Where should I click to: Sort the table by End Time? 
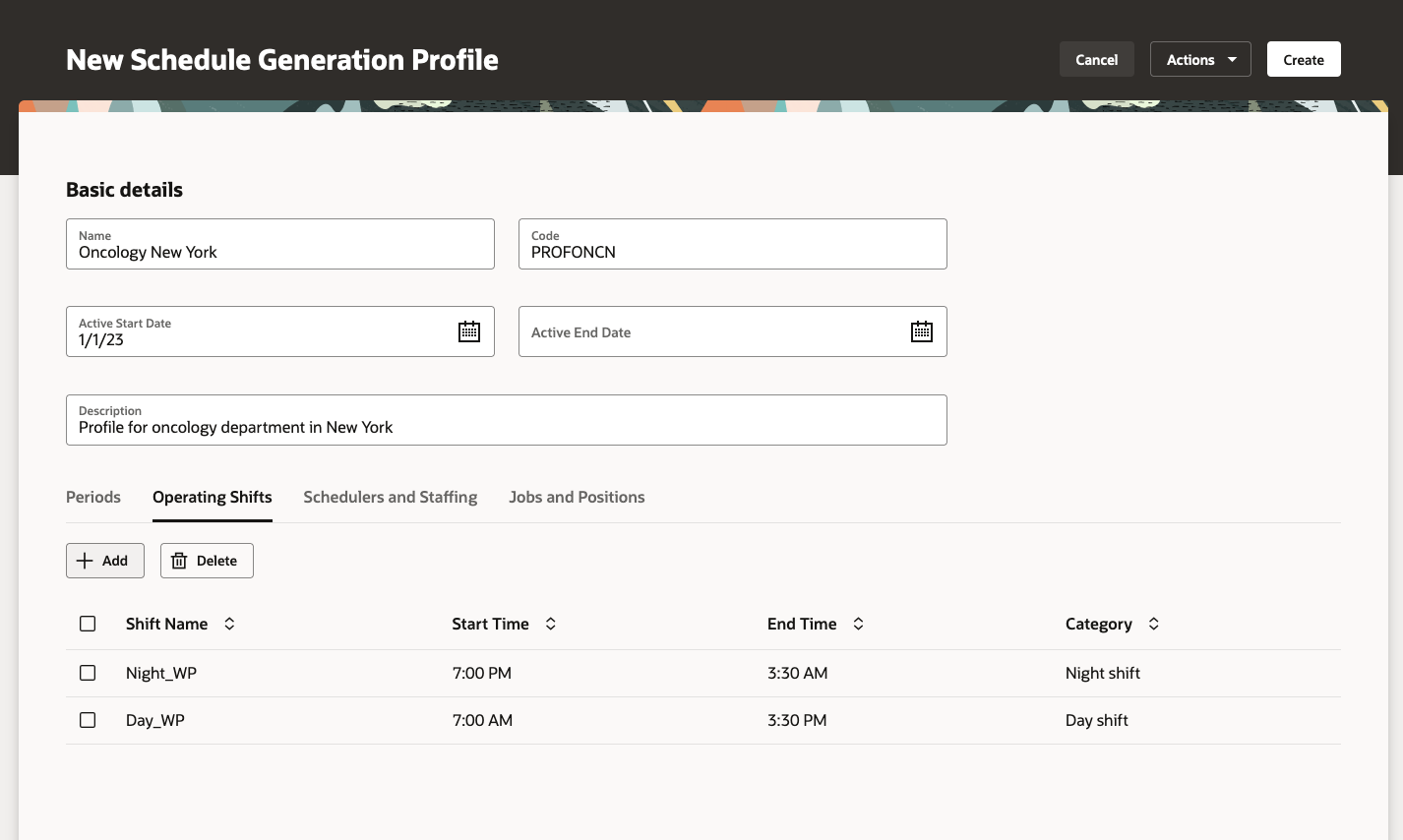857,623
